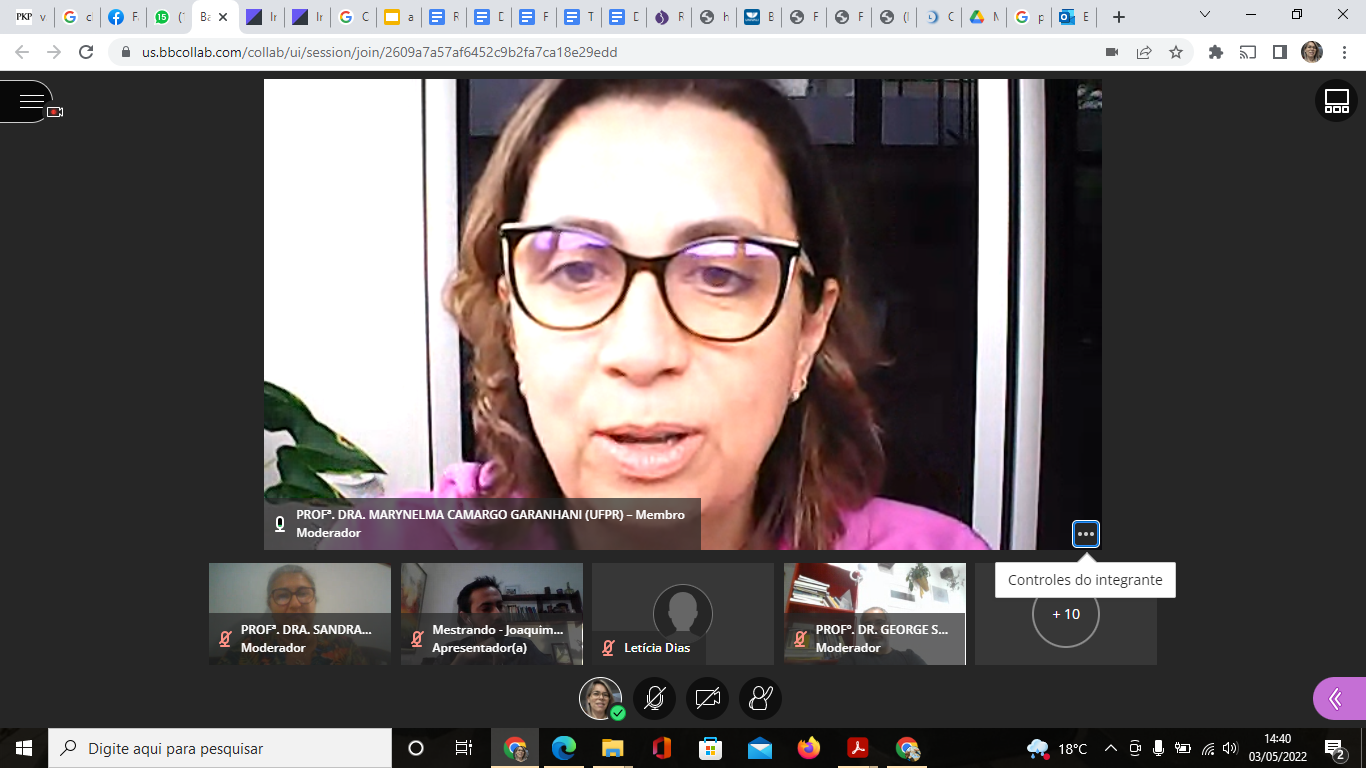Screen dimensions: 1366x768
Task: Select Mestrando Joaquim presenter thumbnail
Action: [x=492, y=614]
